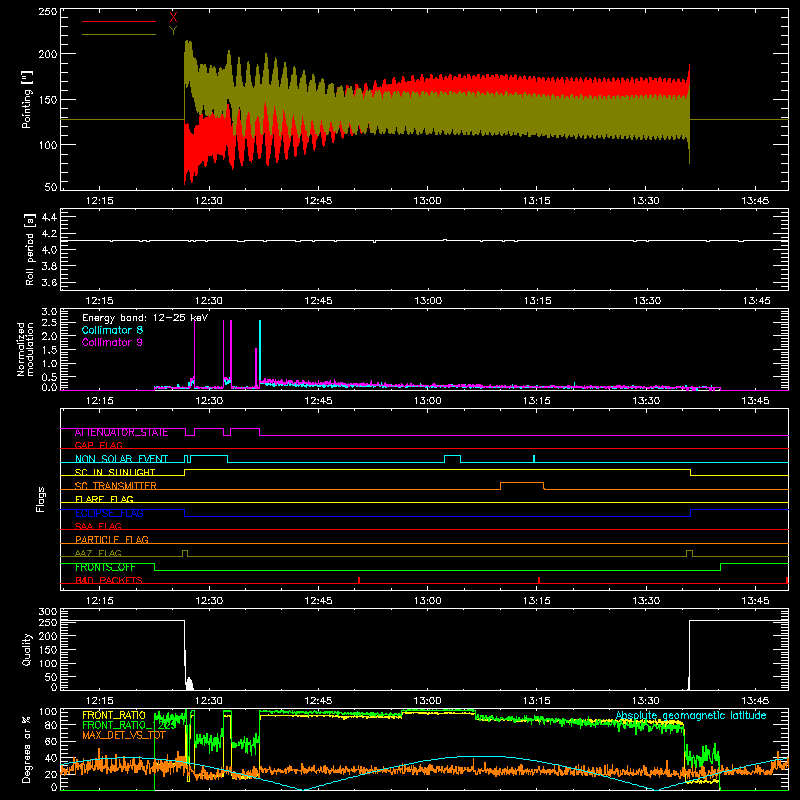Select the cyan 'Collimator 8' legend entry
The height and width of the screenshot is (800, 800).
click(x=112, y=330)
